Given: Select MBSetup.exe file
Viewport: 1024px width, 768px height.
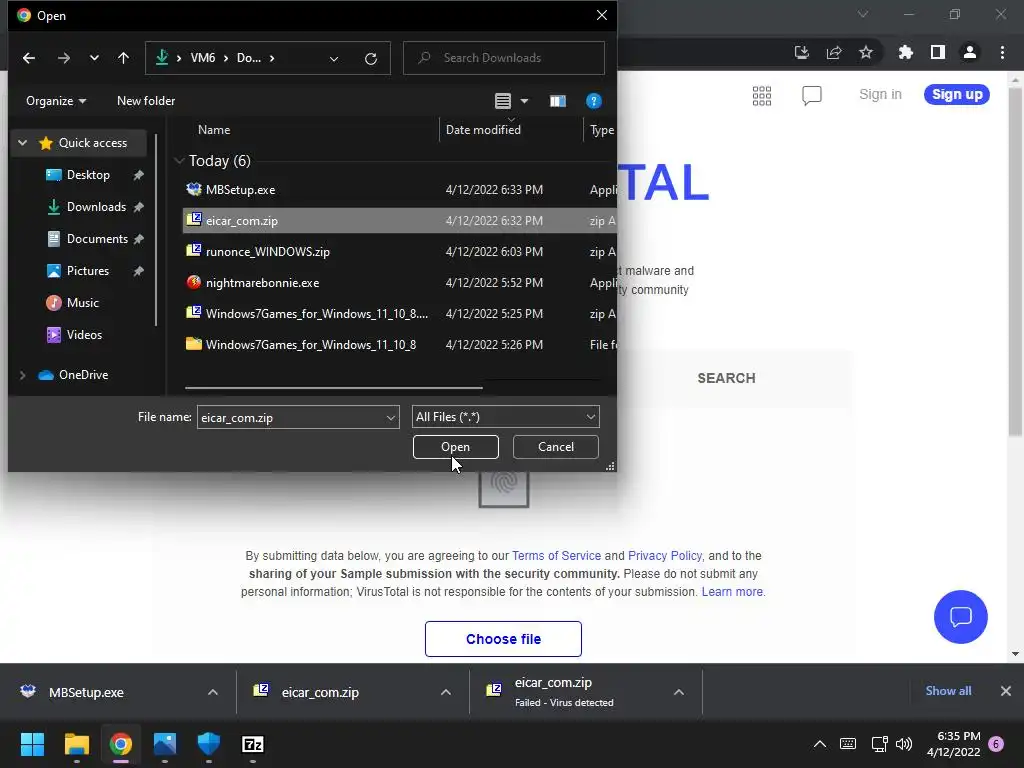Looking at the screenshot, I should click(400, 189).
